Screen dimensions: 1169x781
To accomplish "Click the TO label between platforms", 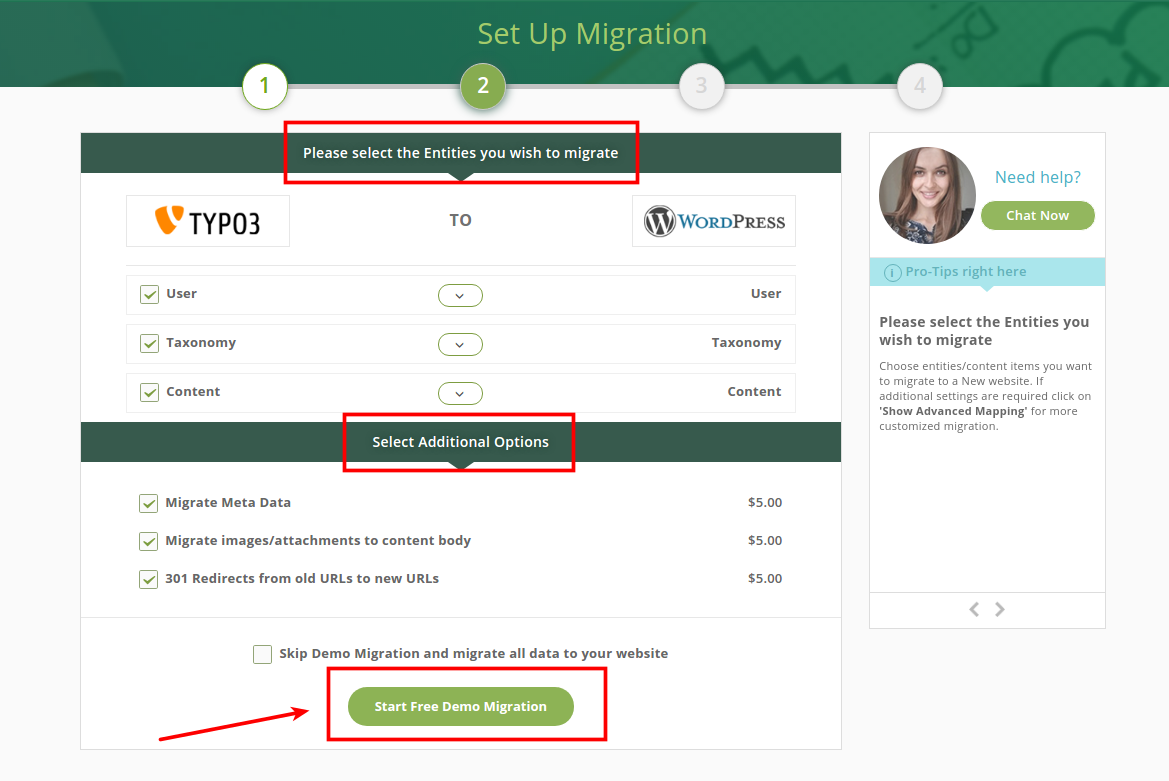I will [461, 221].
